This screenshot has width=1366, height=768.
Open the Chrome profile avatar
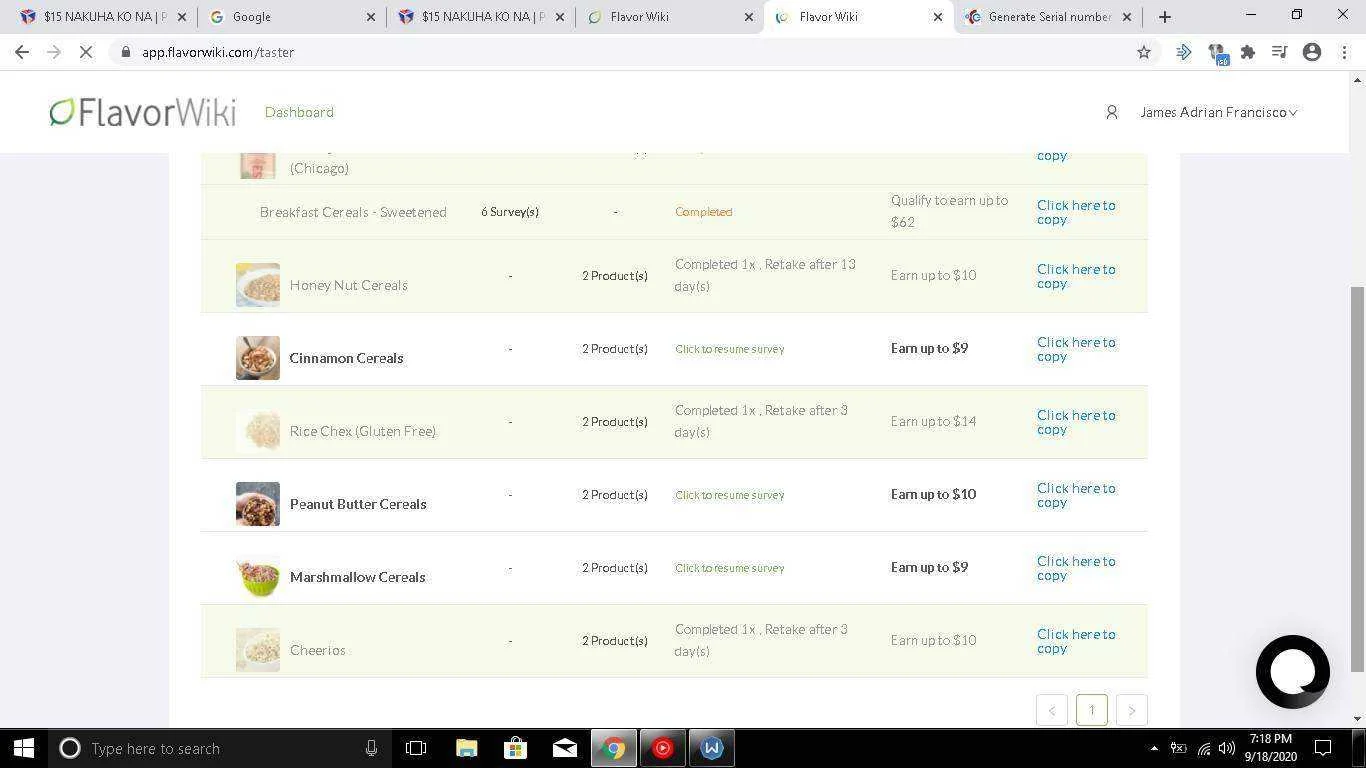tap(1312, 52)
